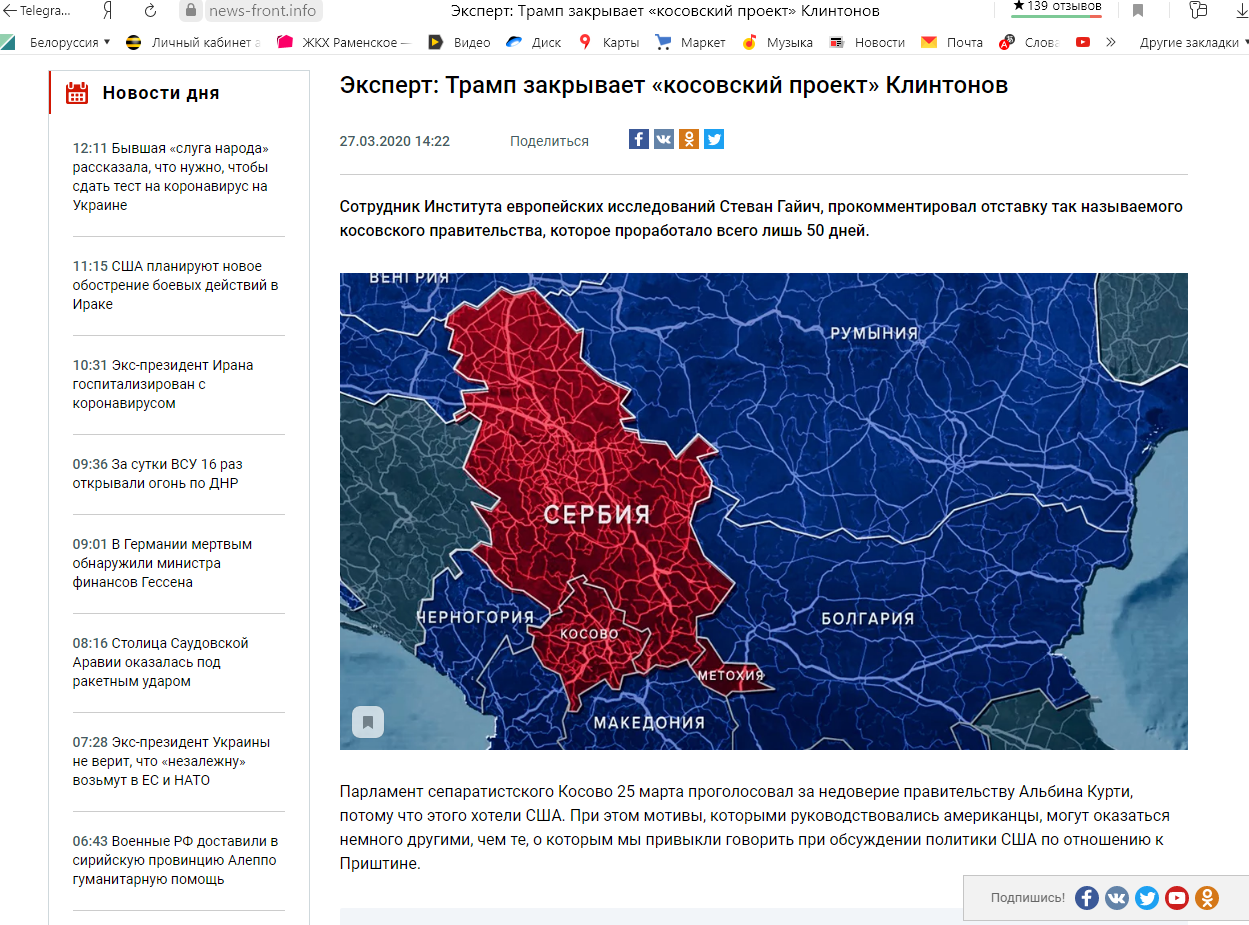The height and width of the screenshot is (925, 1249).
Task: Read article on German finance minister Hessen
Action: tap(162, 563)
